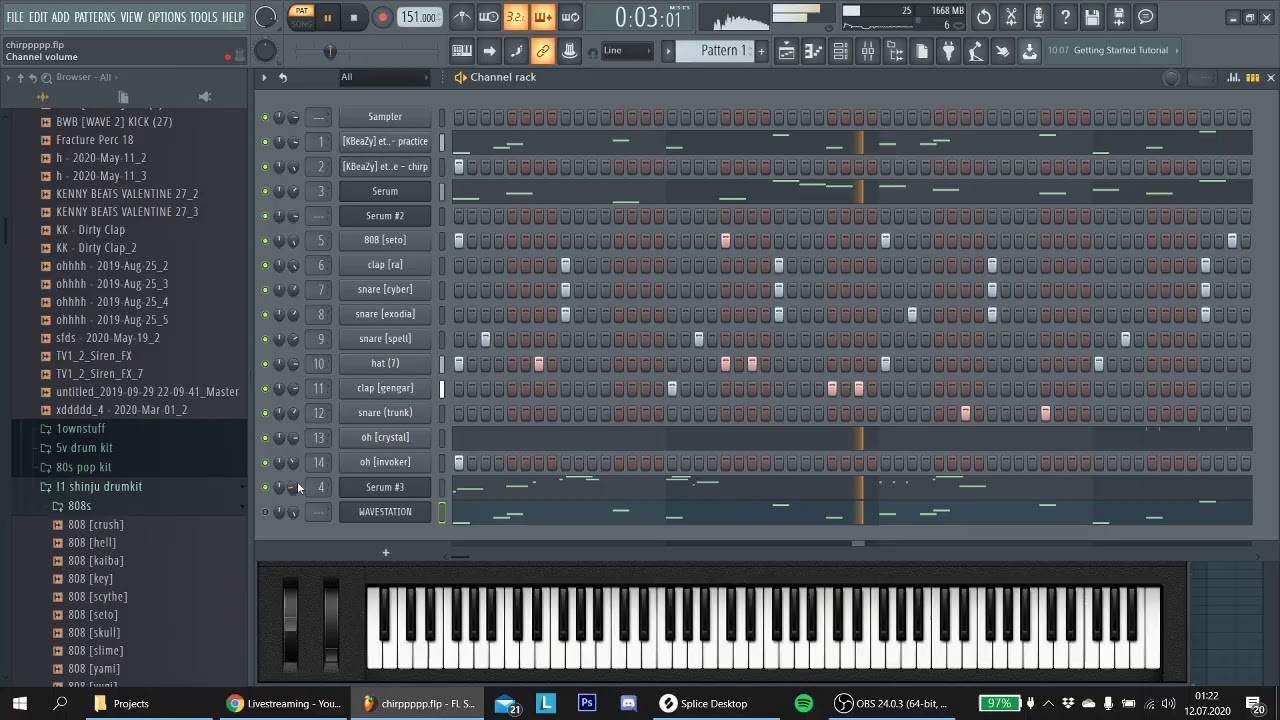Open Spotify from the Windows taskbar
Screen dimensions: 1280x720
pos(804,704)
